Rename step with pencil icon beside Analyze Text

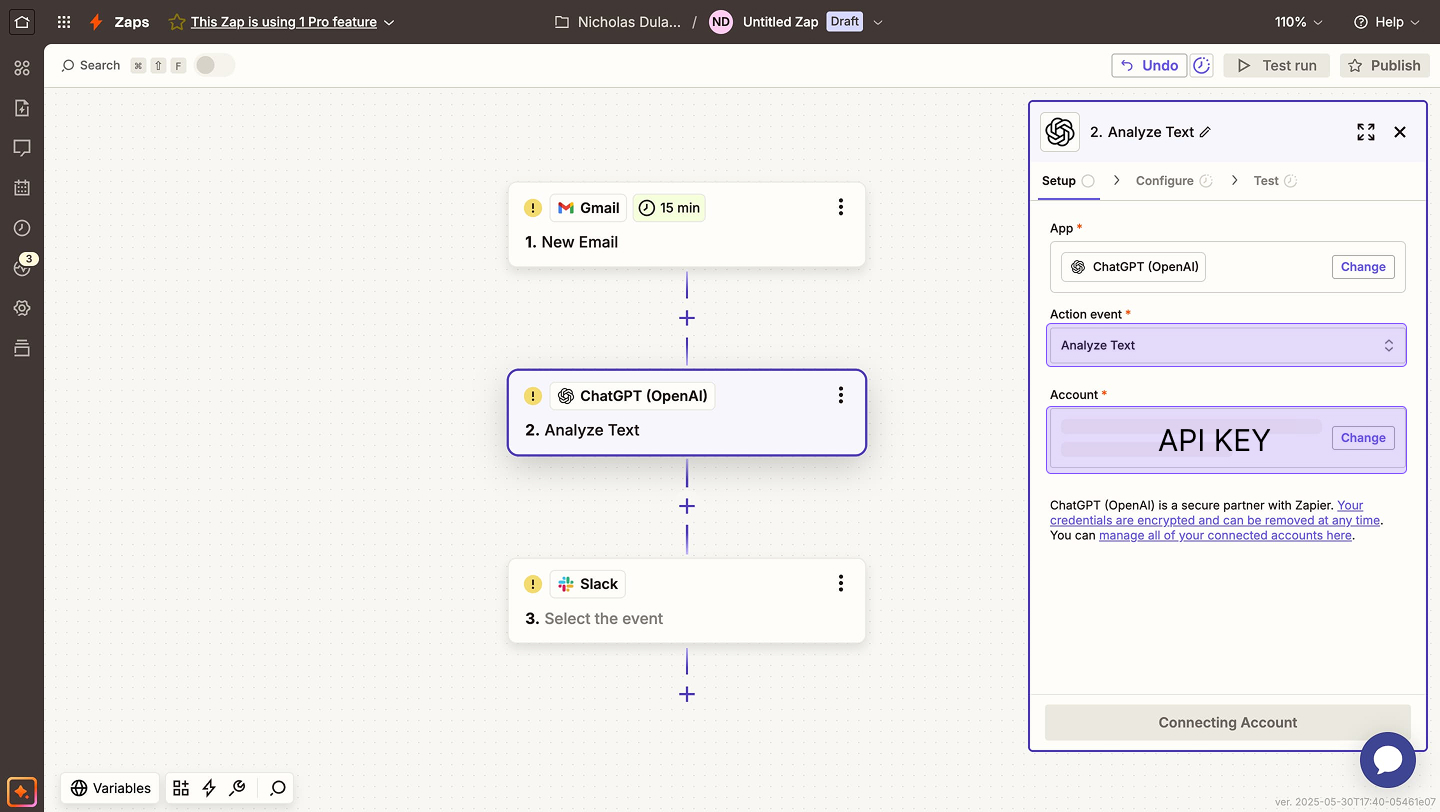click(x=1205, y=132)
